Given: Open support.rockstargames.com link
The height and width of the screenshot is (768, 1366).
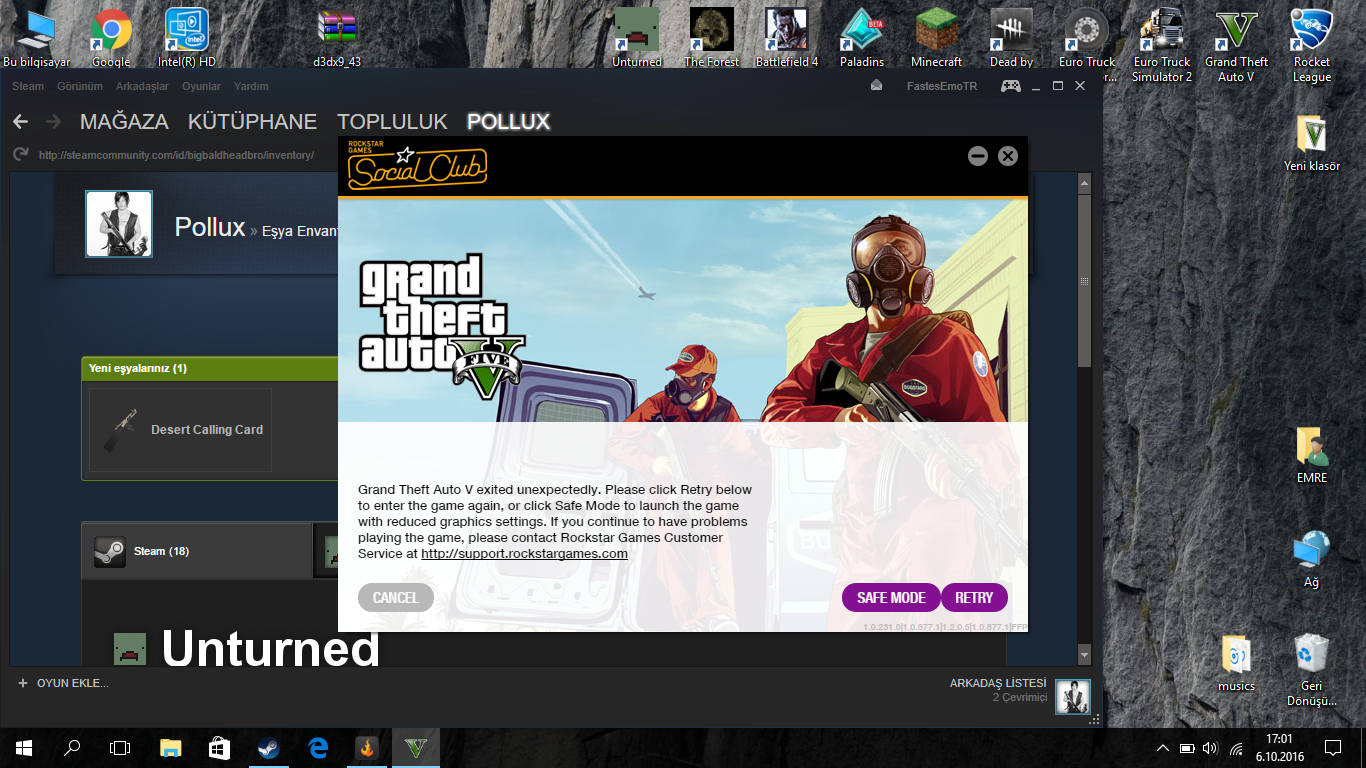Looking at the screenshot, I should point(524,554).
